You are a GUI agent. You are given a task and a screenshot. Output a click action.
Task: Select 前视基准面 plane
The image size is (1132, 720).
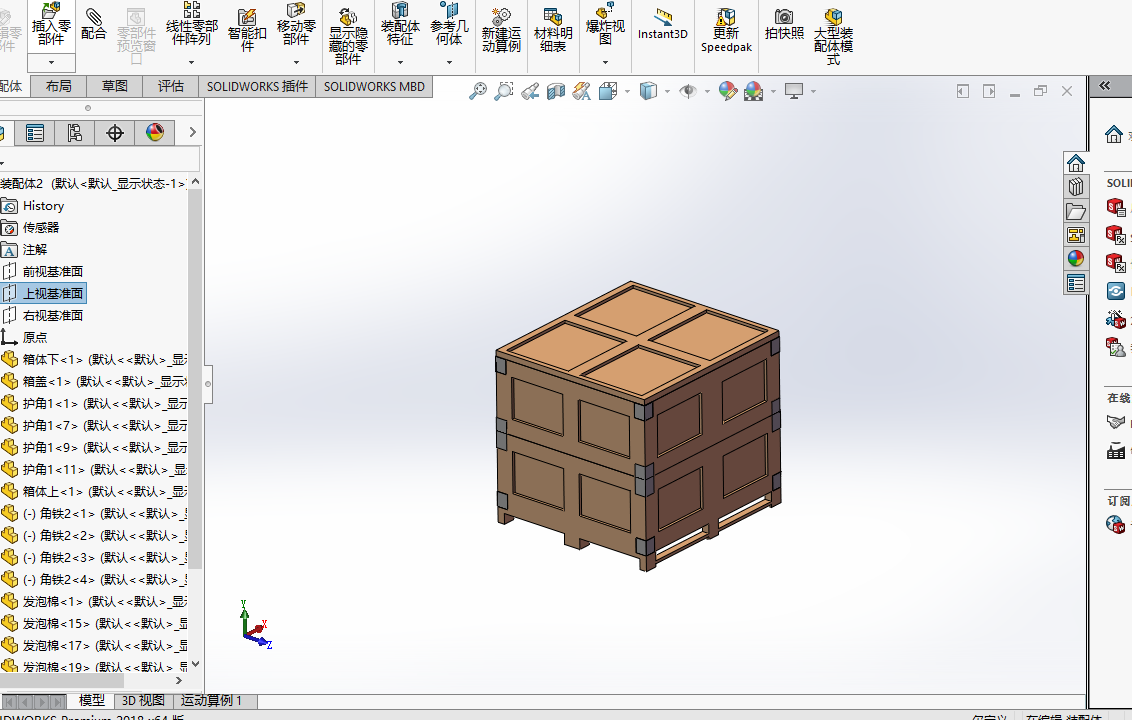pos(53,272)
